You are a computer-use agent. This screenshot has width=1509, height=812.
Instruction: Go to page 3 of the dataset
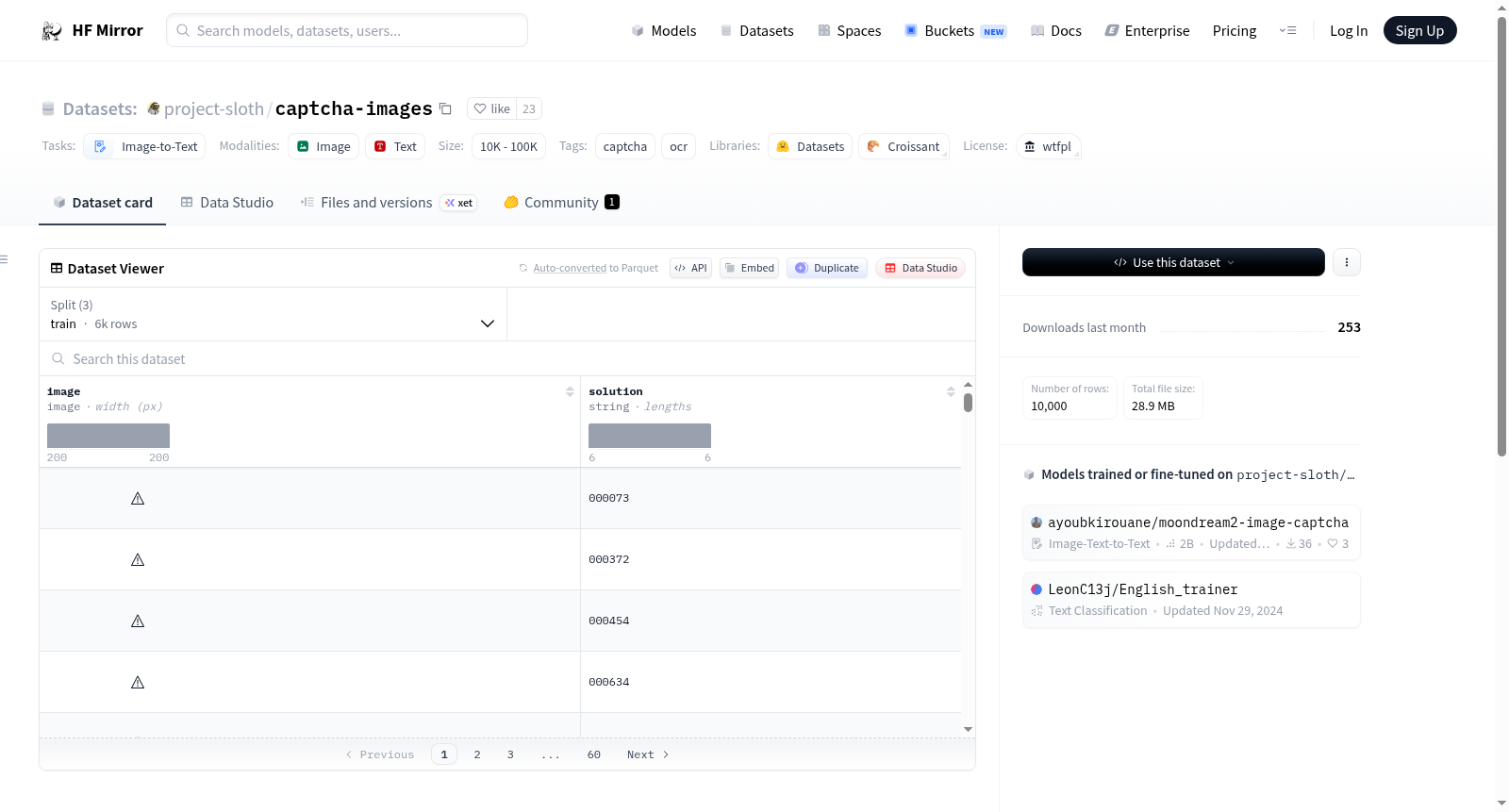pos(510,754)
